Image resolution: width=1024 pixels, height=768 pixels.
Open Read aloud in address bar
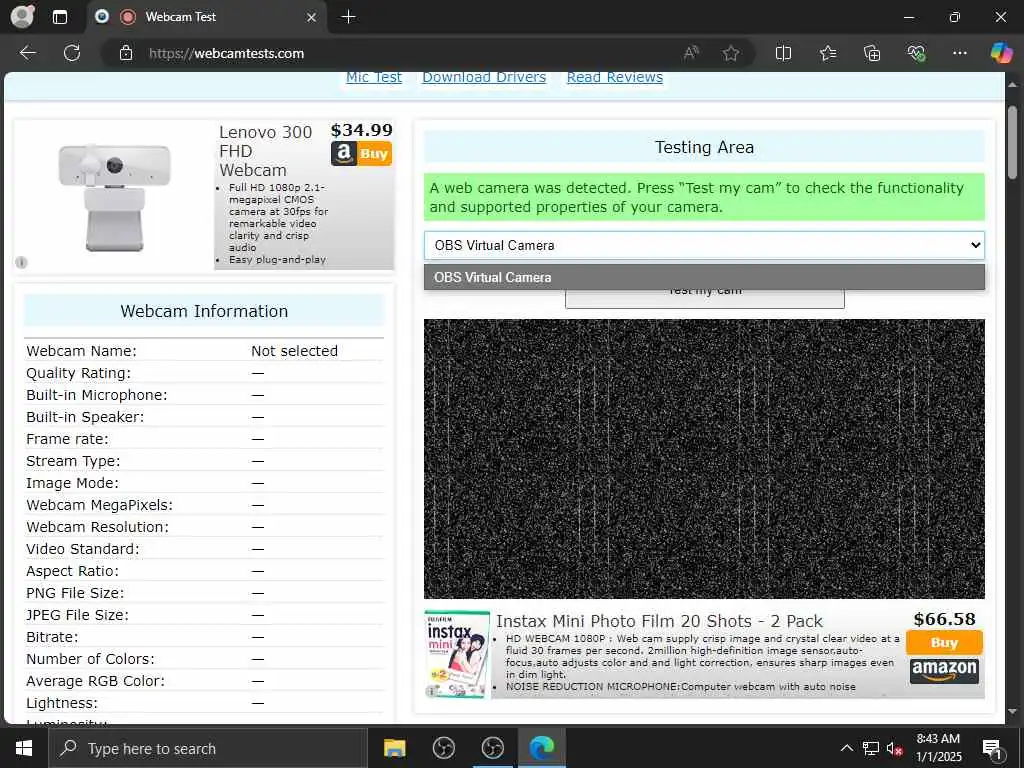(x=691, y=53)
